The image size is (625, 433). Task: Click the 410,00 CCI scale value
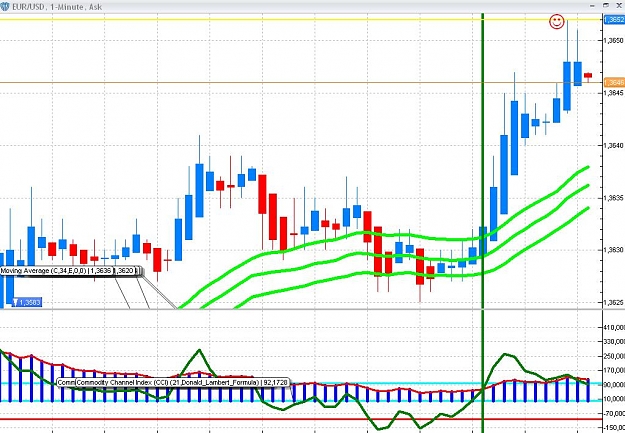pos(614,328)
